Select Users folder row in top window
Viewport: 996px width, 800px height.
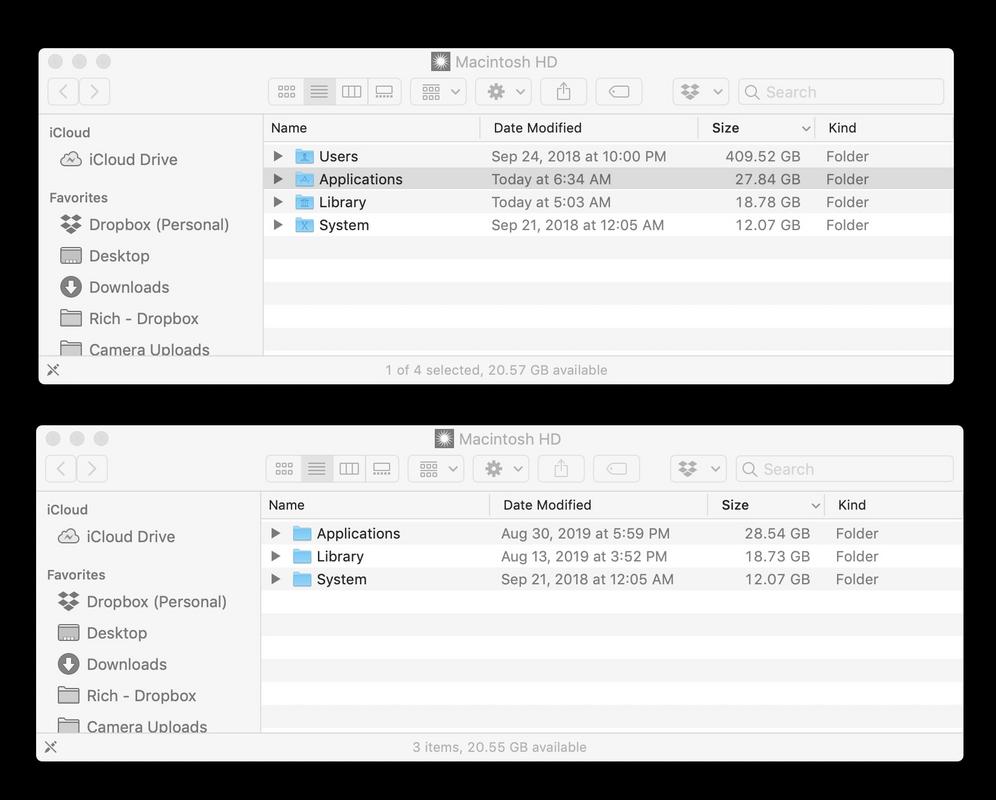[x=608, y=156]
